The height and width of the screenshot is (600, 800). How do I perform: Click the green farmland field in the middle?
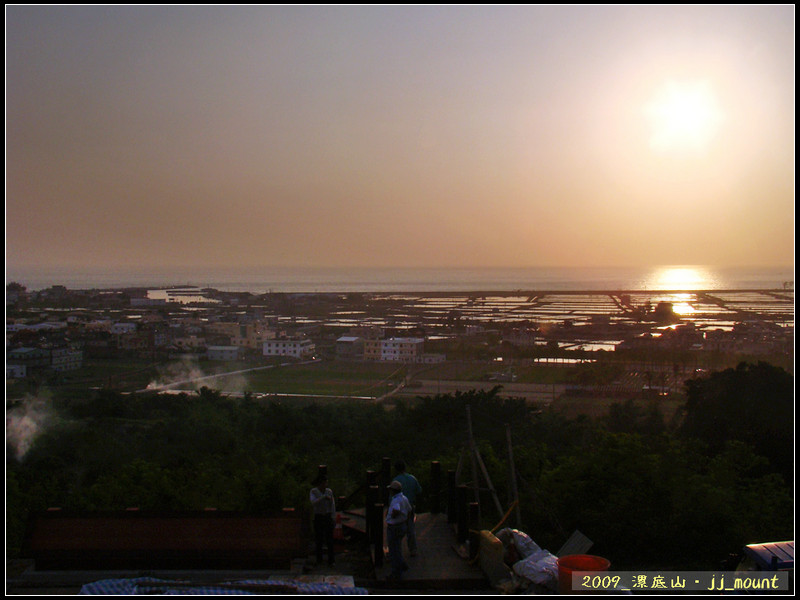(x=320, y=380)
